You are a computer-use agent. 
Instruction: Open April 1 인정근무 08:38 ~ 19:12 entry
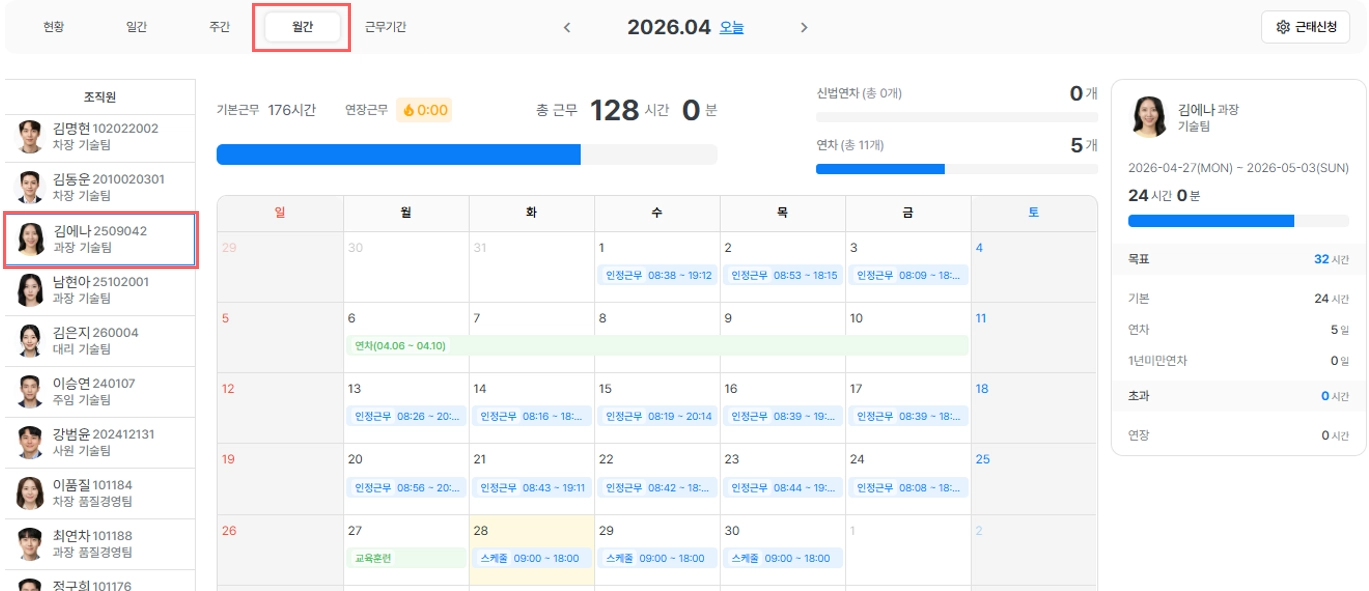coord(657,275)
